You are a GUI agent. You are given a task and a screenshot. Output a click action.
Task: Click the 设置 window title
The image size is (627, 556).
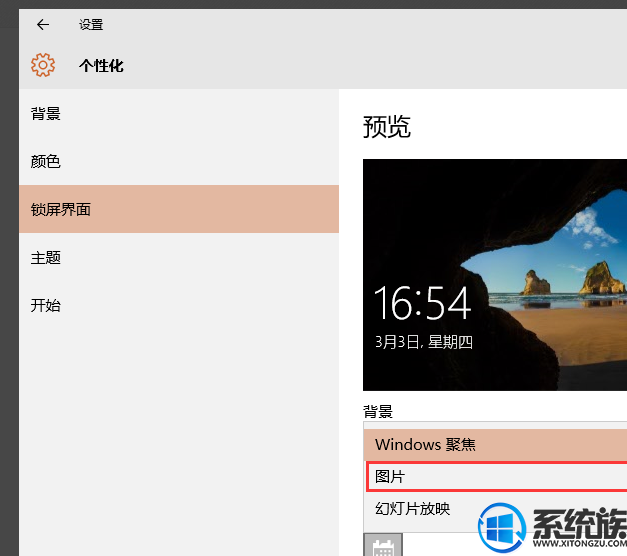pyautogui.click(x=91, y=25)
